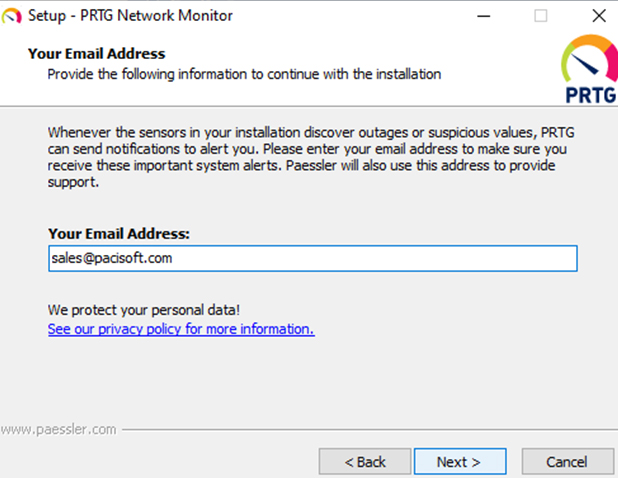Close the PRTG Setup window

click(x=597, y=16)
